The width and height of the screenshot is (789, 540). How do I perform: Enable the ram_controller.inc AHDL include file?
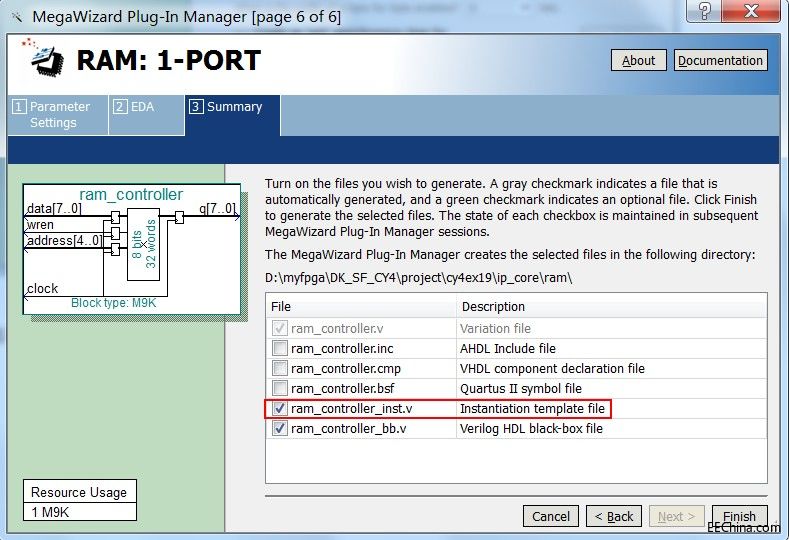coord(279,348)
